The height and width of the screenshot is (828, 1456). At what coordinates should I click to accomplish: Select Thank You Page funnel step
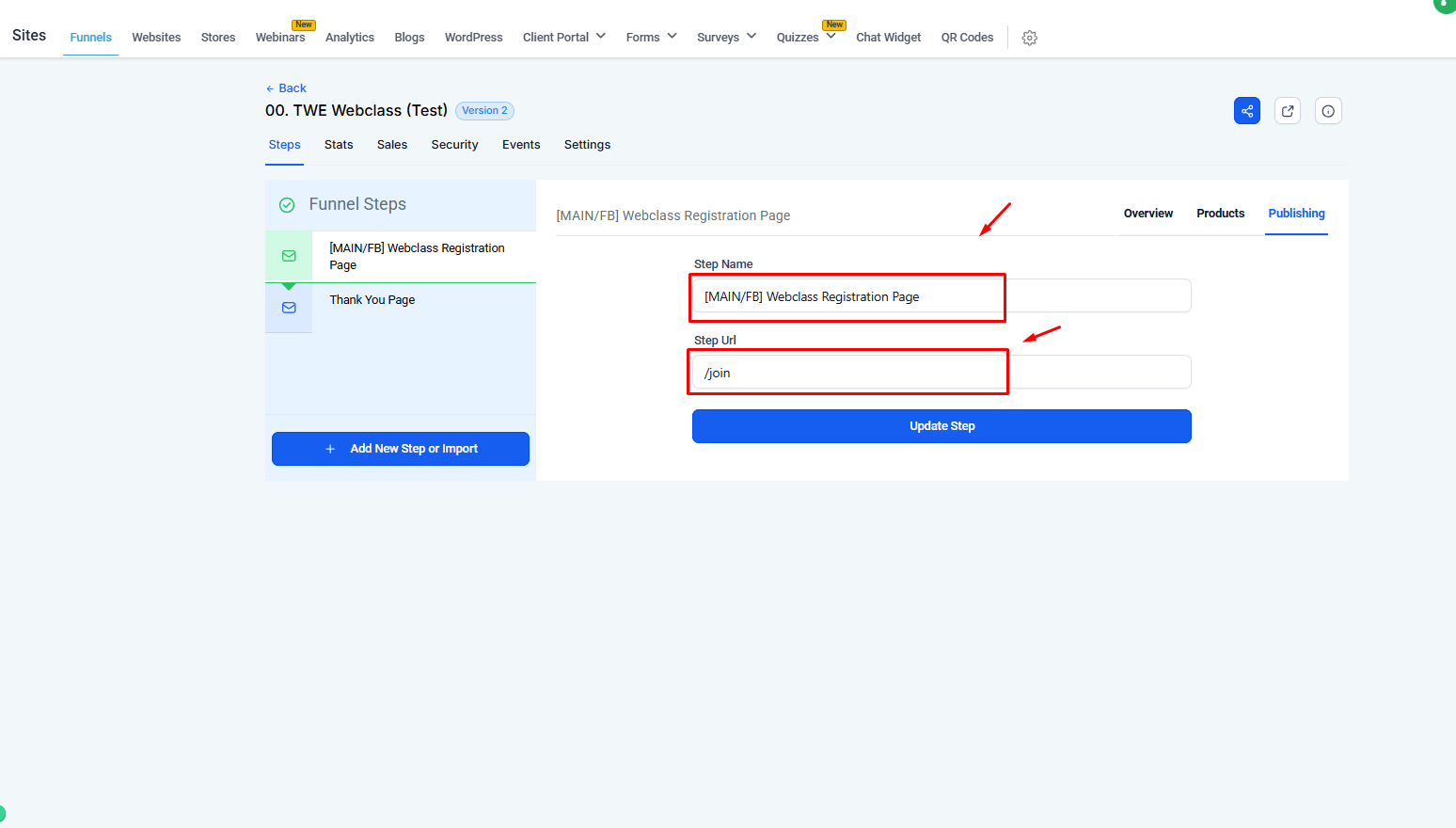pyautogui.click(x=372, y=300)
